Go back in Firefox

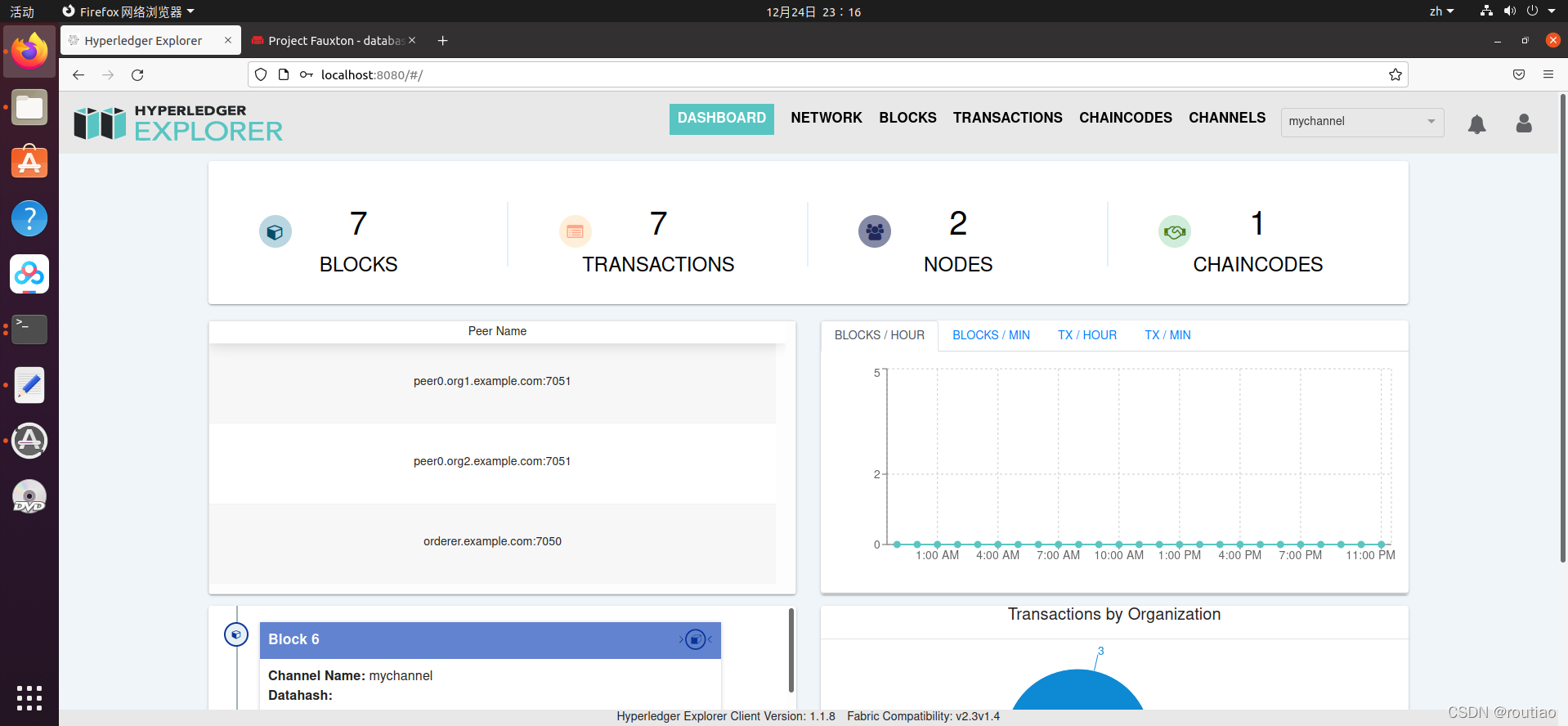click(78, 74)
